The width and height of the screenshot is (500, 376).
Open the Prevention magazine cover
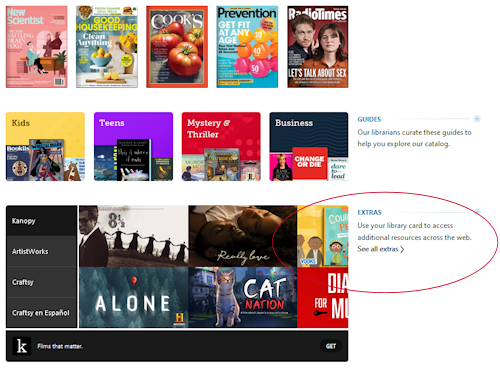[x=247, y=47]
